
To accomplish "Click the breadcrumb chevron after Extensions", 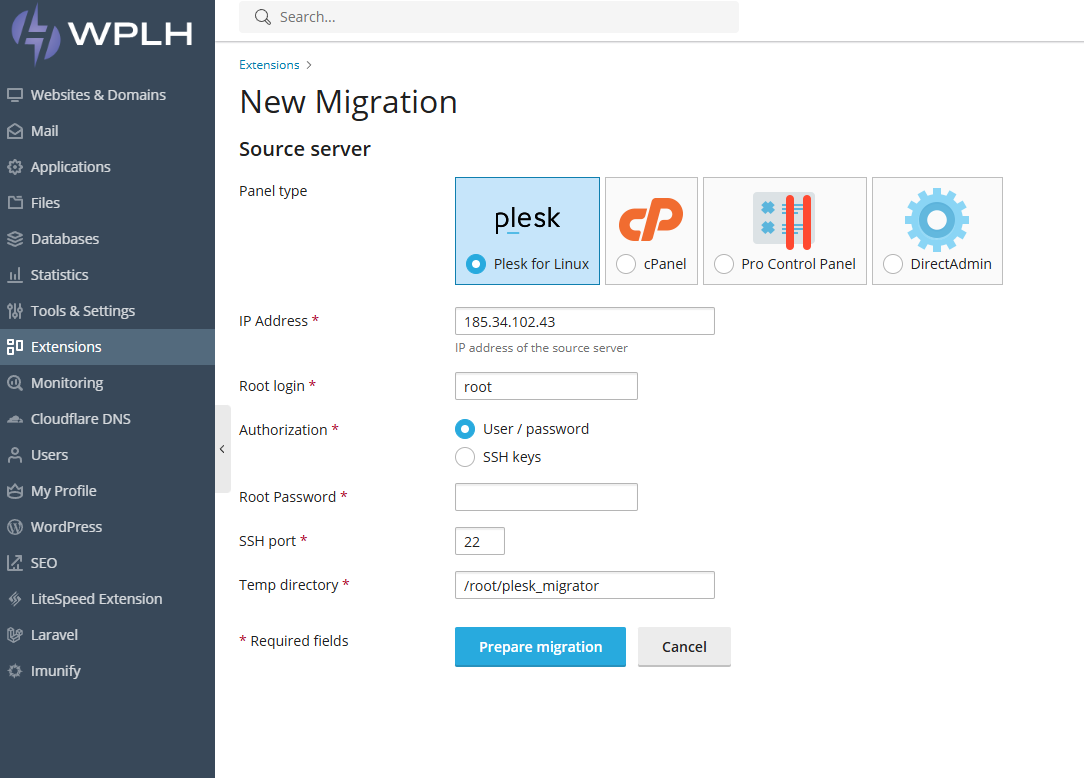I will coord(309,65).
